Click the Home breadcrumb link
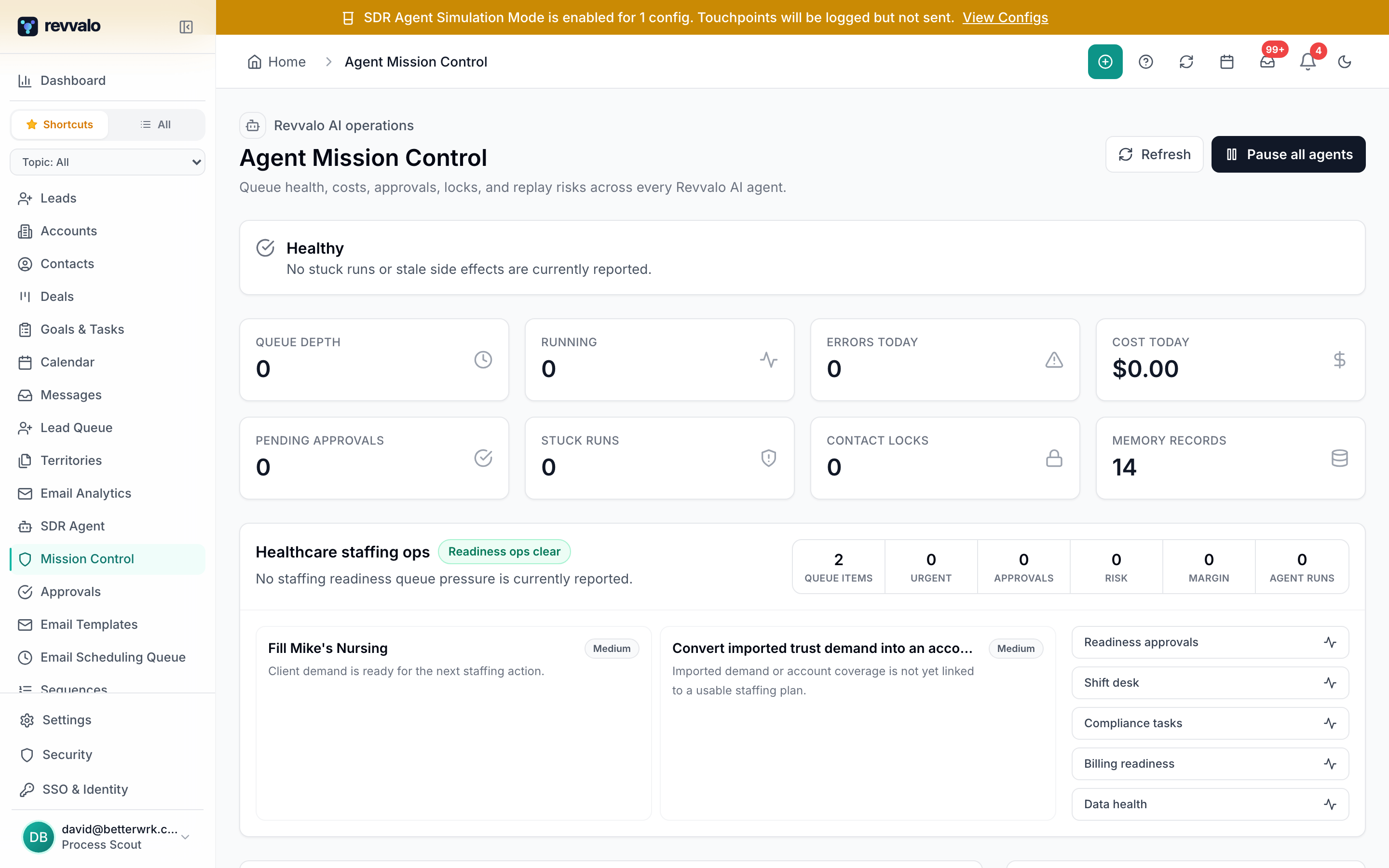 pos(277,62)
